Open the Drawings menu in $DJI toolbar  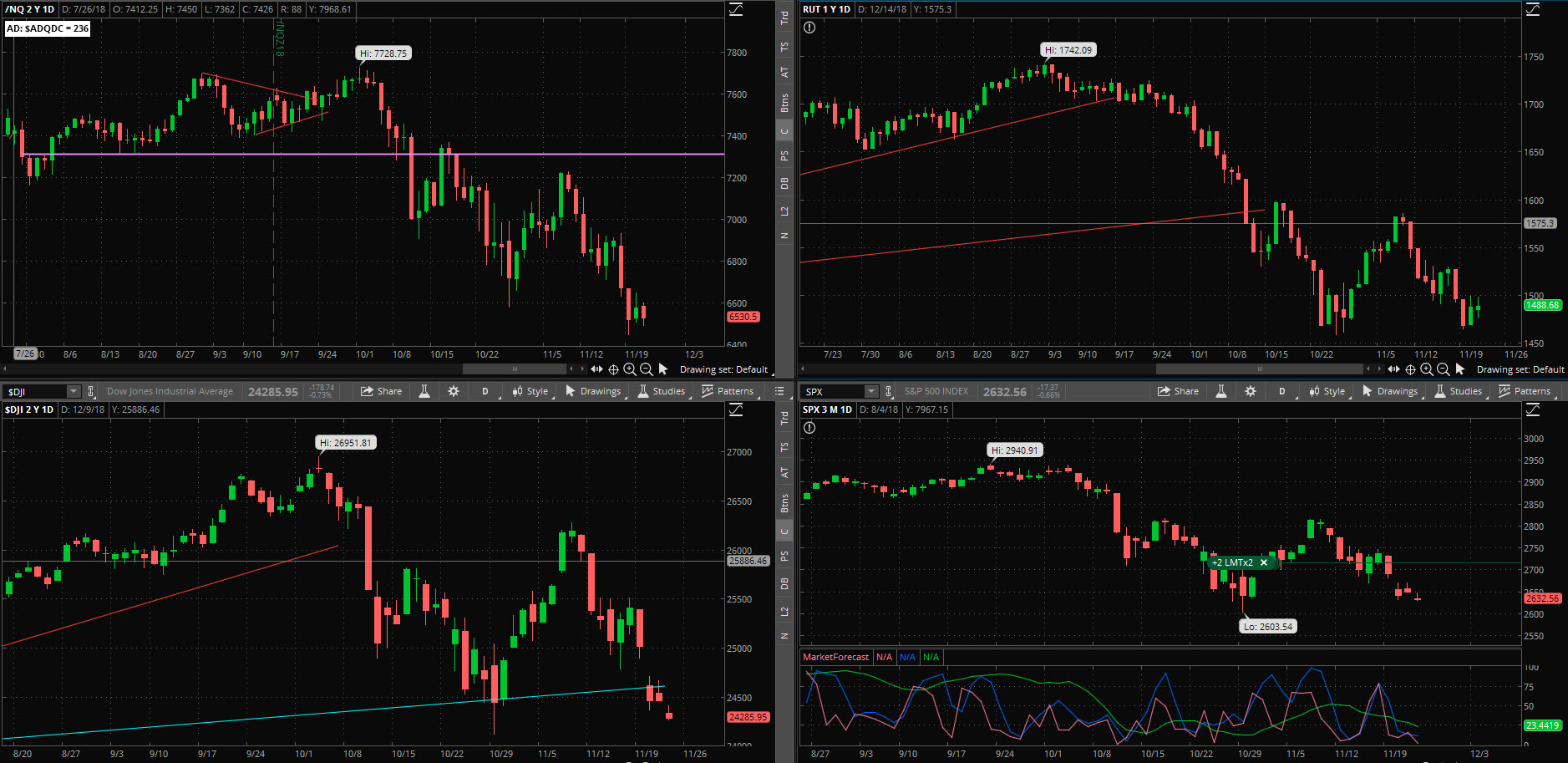click(594, 391)
